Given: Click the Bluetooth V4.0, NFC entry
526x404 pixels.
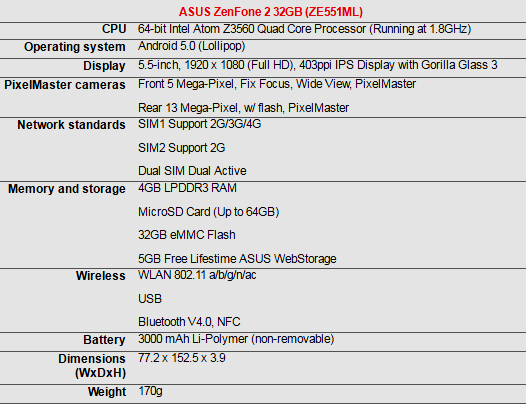Looking at the screenshot, I should (189, 322).
